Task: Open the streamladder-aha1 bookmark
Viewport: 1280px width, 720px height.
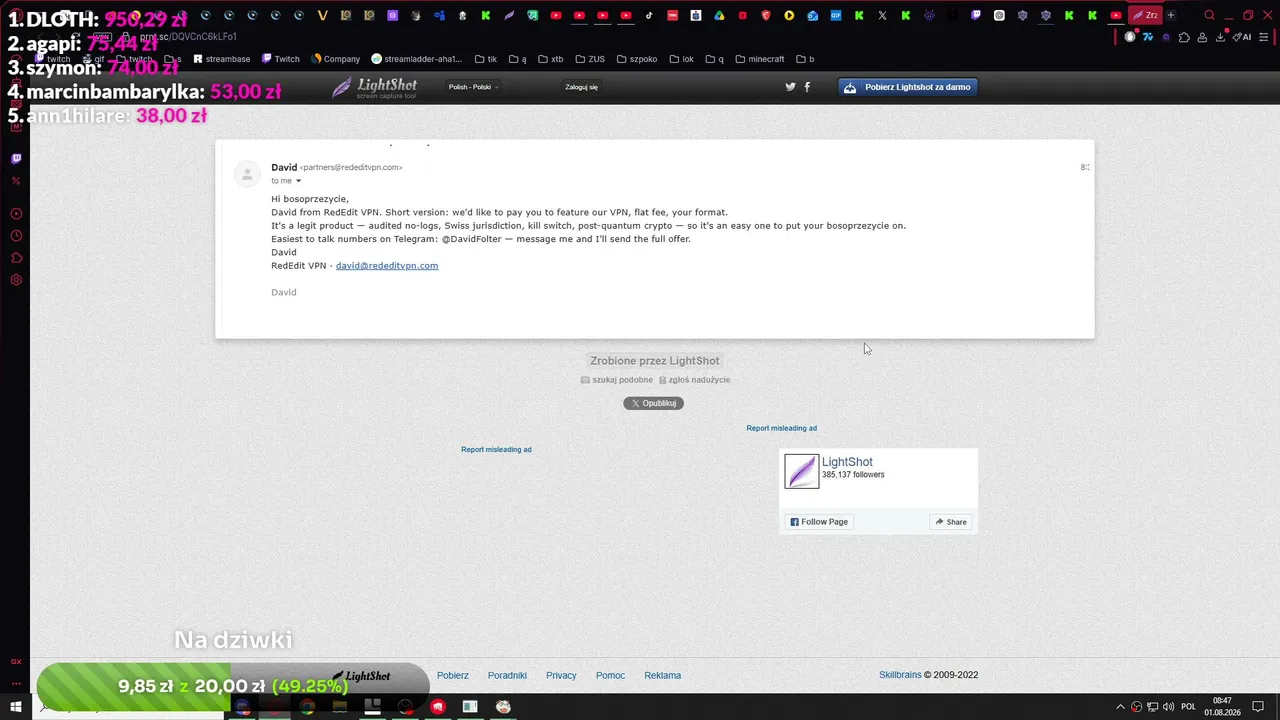Action: [417, 59]
